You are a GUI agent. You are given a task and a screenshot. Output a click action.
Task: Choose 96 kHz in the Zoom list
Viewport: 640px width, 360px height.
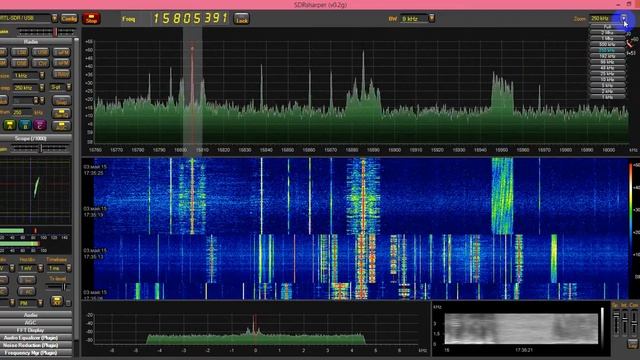point(607,62)
